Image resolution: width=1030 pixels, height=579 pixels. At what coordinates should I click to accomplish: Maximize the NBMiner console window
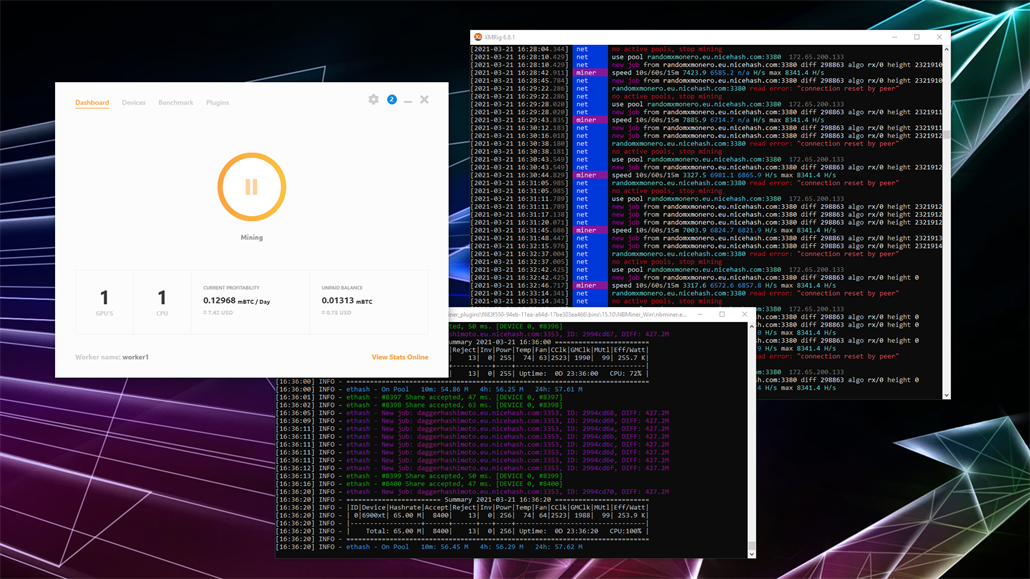click(722, 314)
